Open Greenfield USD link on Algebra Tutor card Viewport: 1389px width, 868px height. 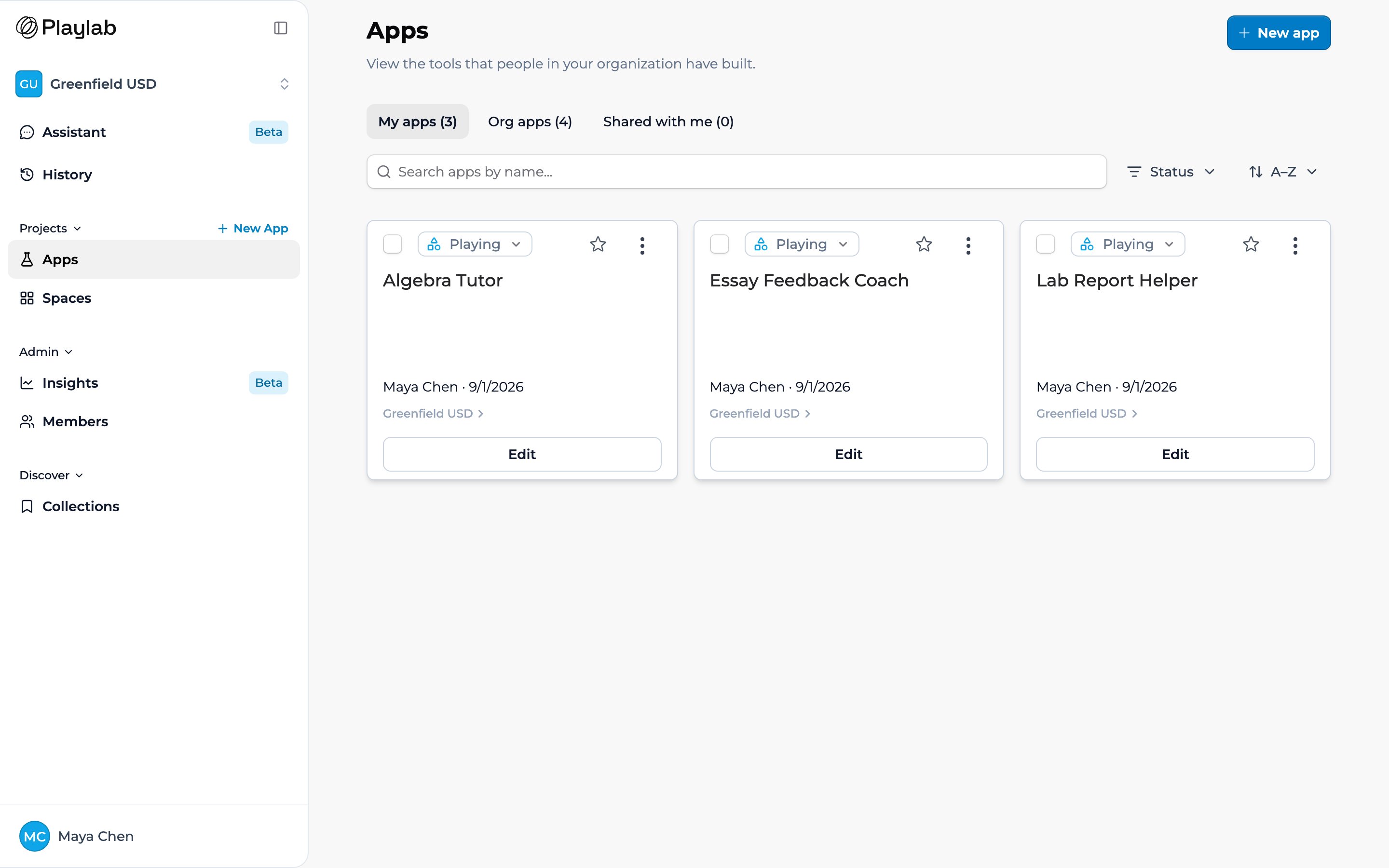434,413
